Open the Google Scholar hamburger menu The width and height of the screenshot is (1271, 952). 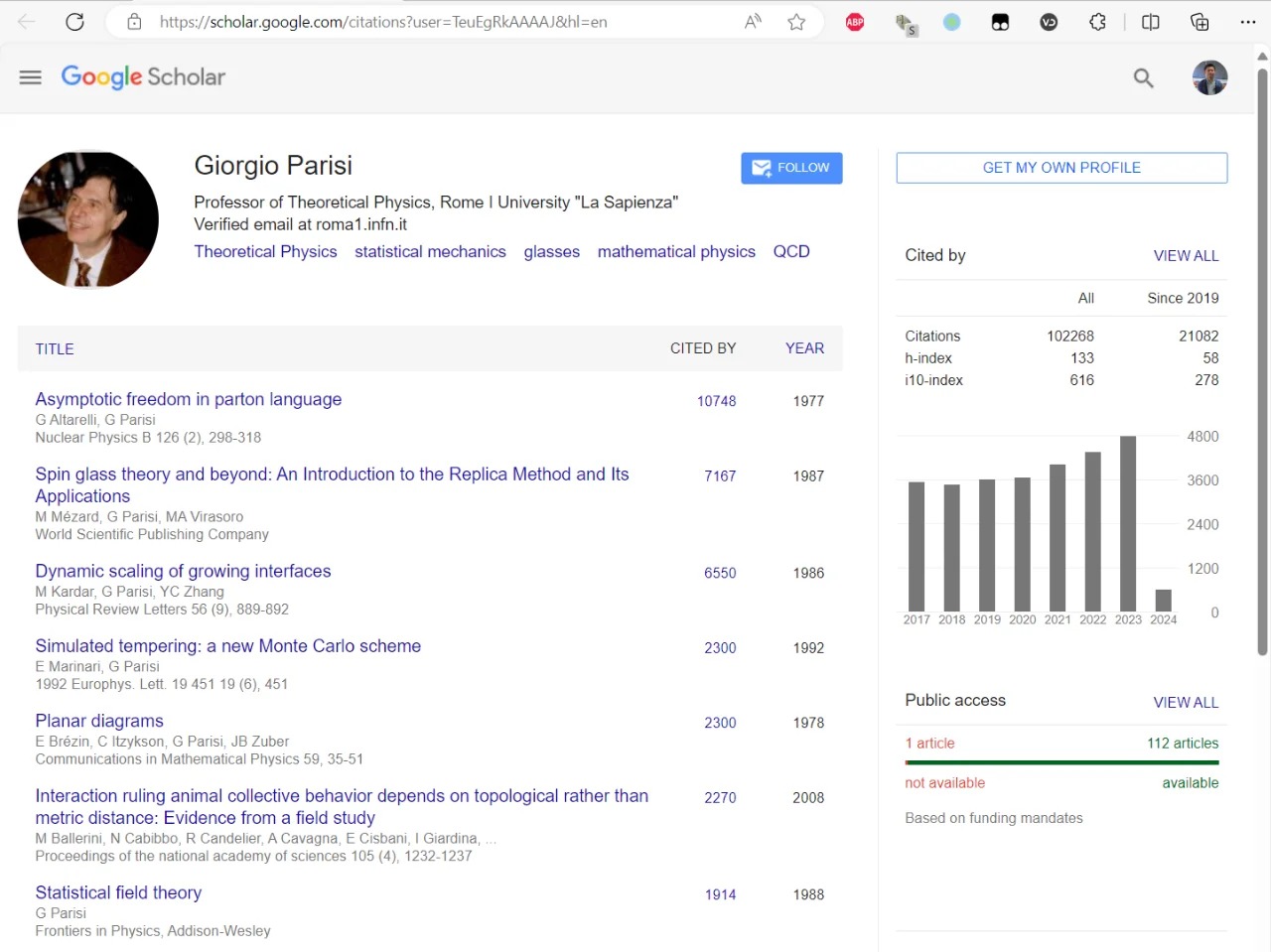(x=31, y=77)
